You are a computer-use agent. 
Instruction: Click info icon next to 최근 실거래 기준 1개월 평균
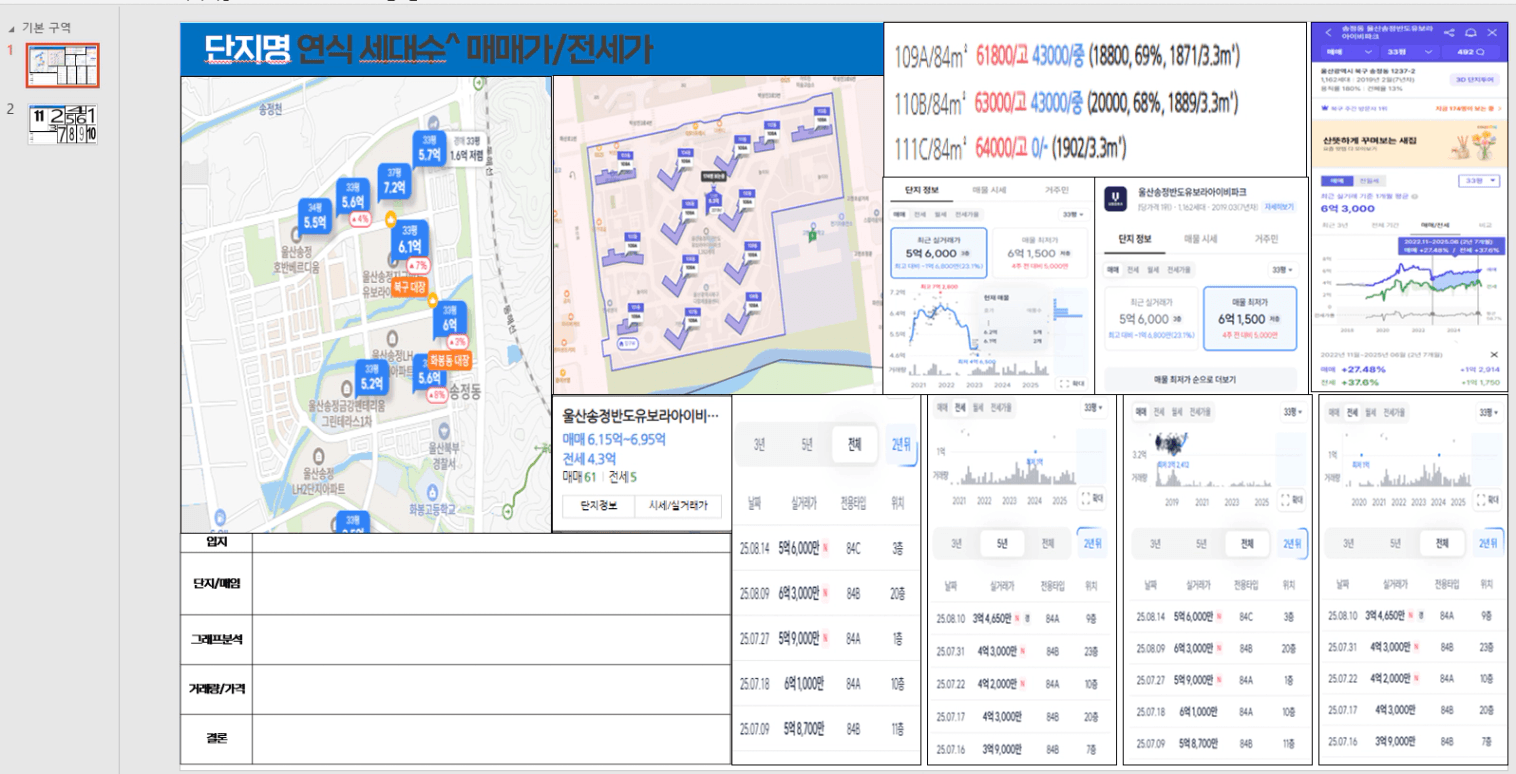1415,196
